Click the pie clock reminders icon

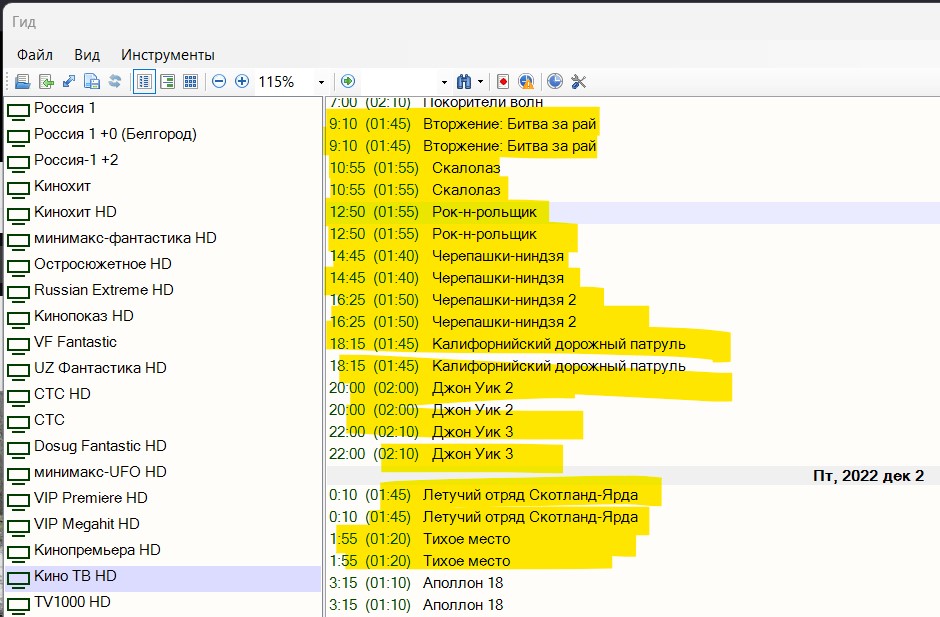[555, 82]
